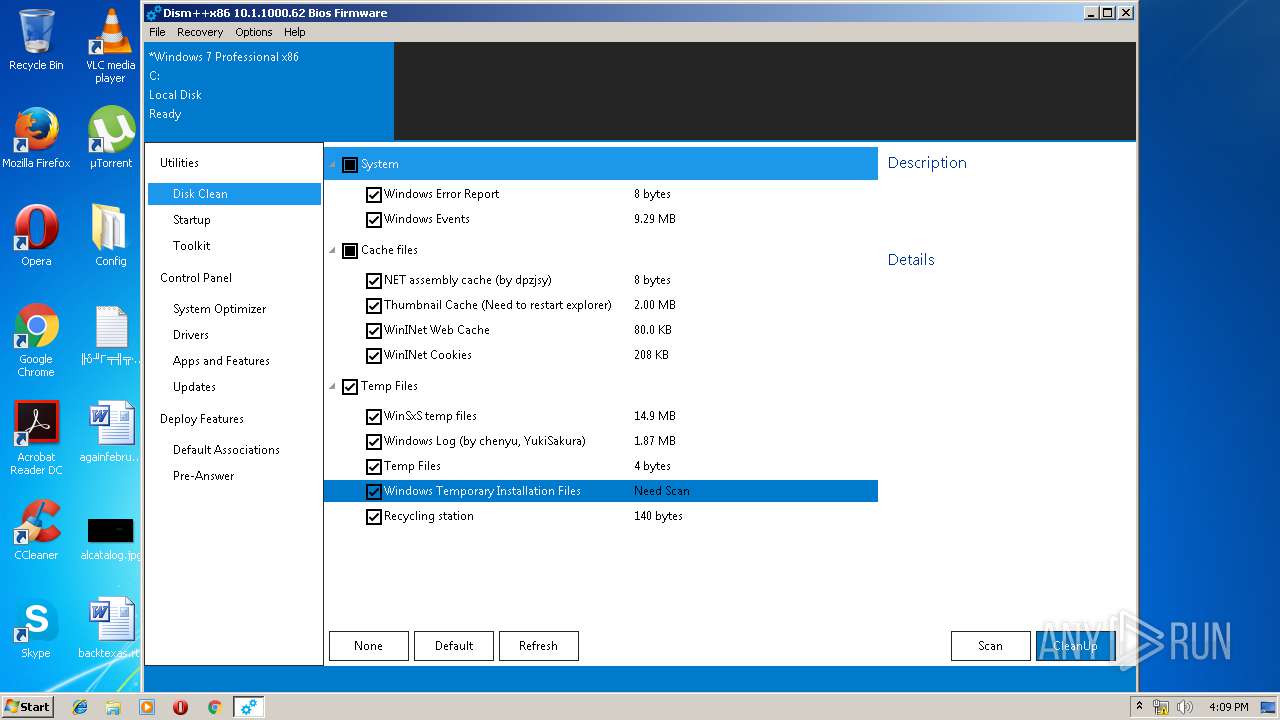This screenshot has width=1280, height=720.
Task: Toggle the System group checkbox
Action: tap(350, 165)
